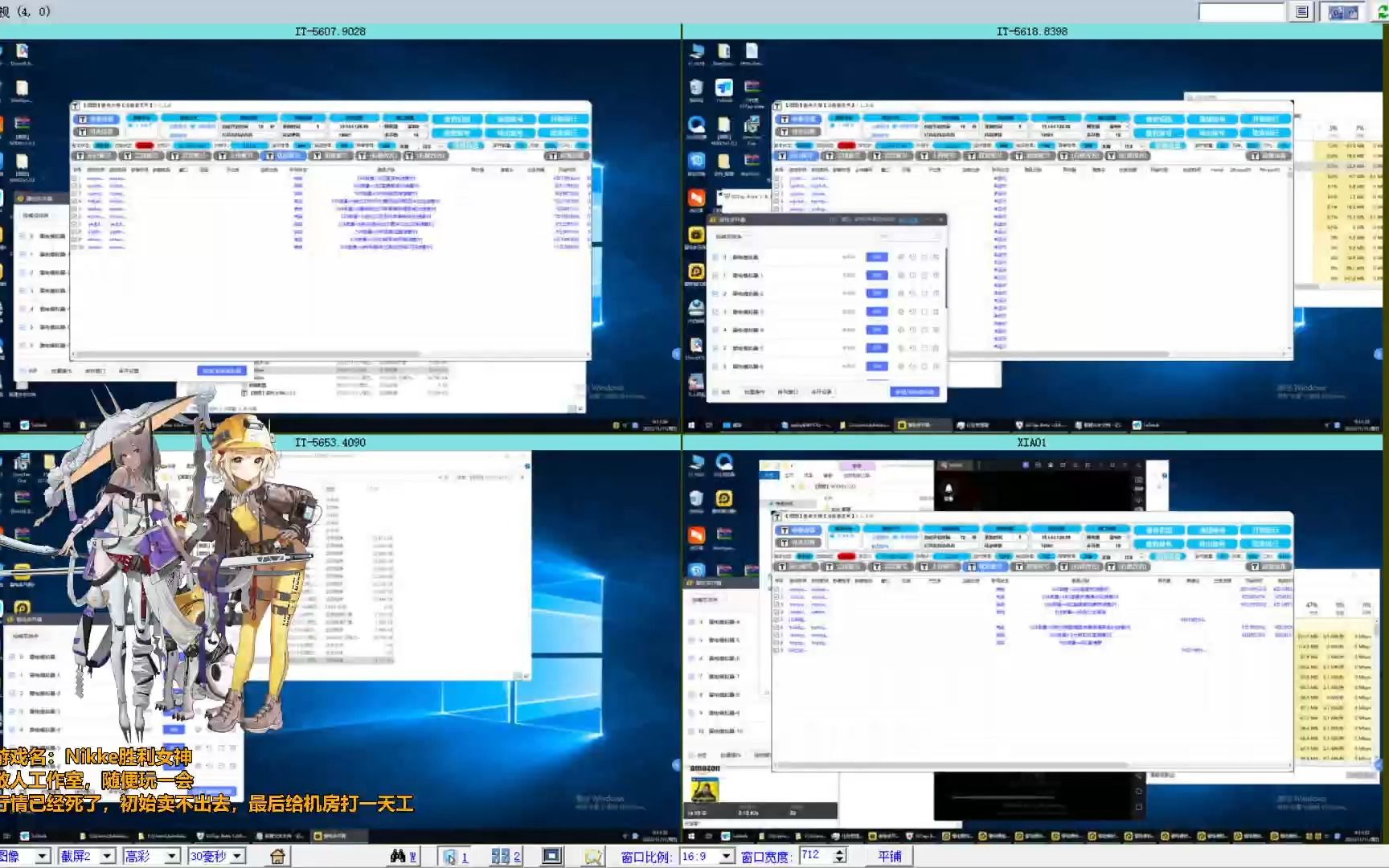Viewport: 1389px width, 868px height.
Task: Open the Telegram icon on IT-5618 desktop
Action: 724,89
